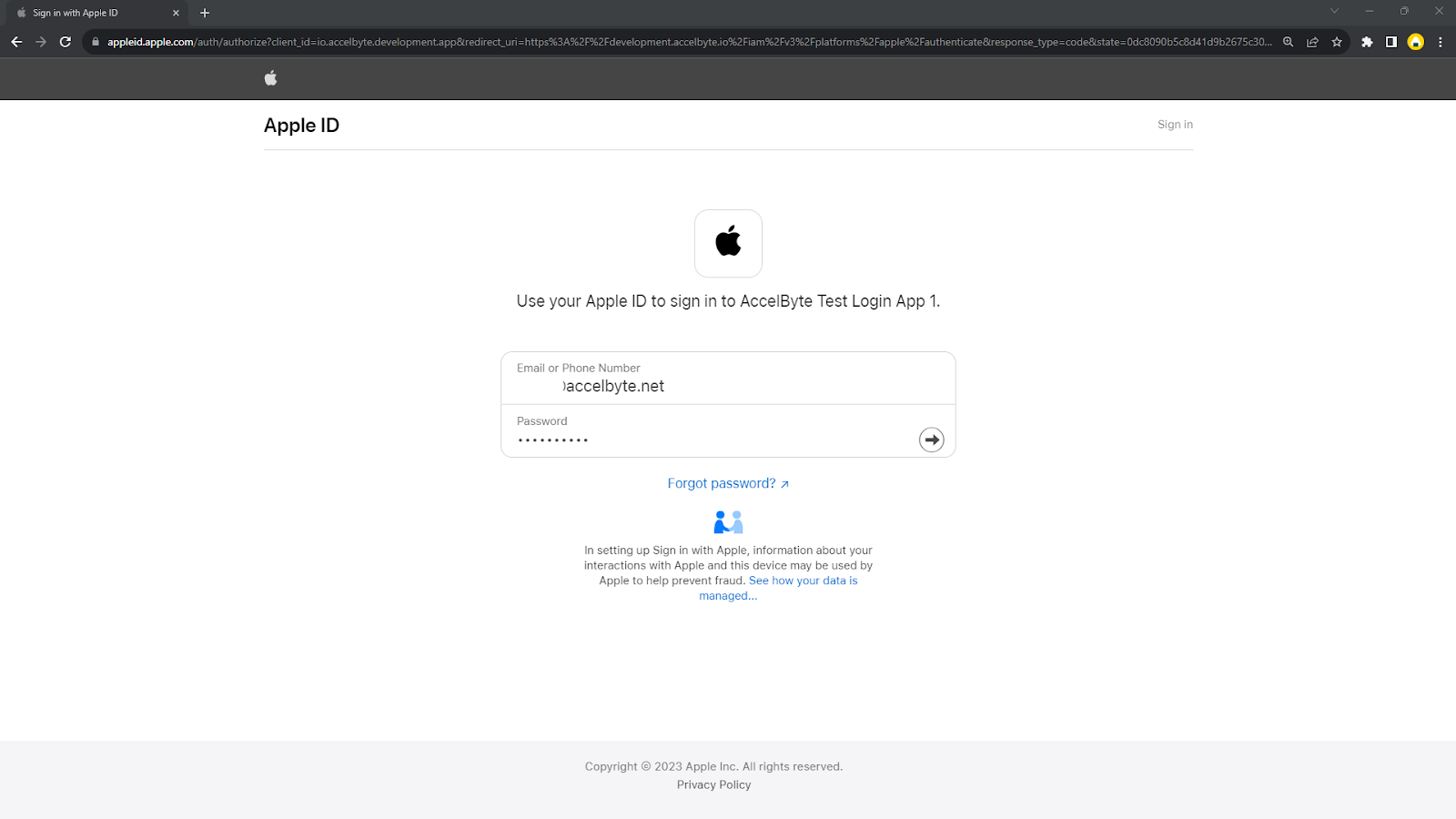Close the Sign in with Apple ID tab

[177, 13]
